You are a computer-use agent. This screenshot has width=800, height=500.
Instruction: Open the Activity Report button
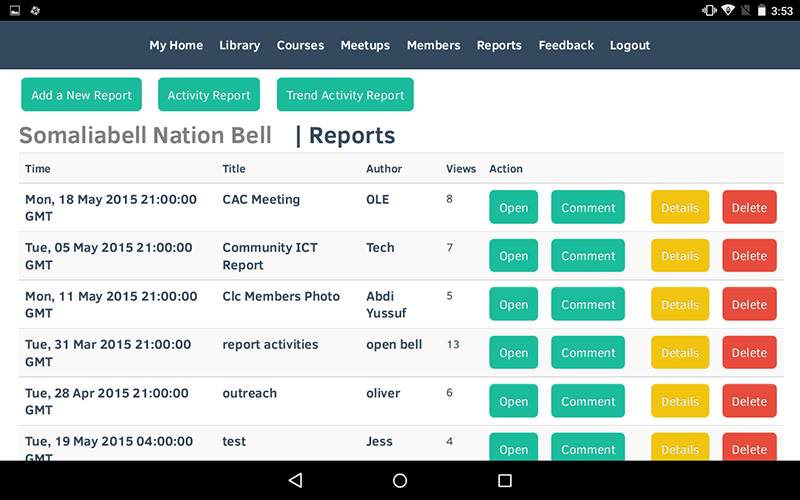[x=209, y=95]
